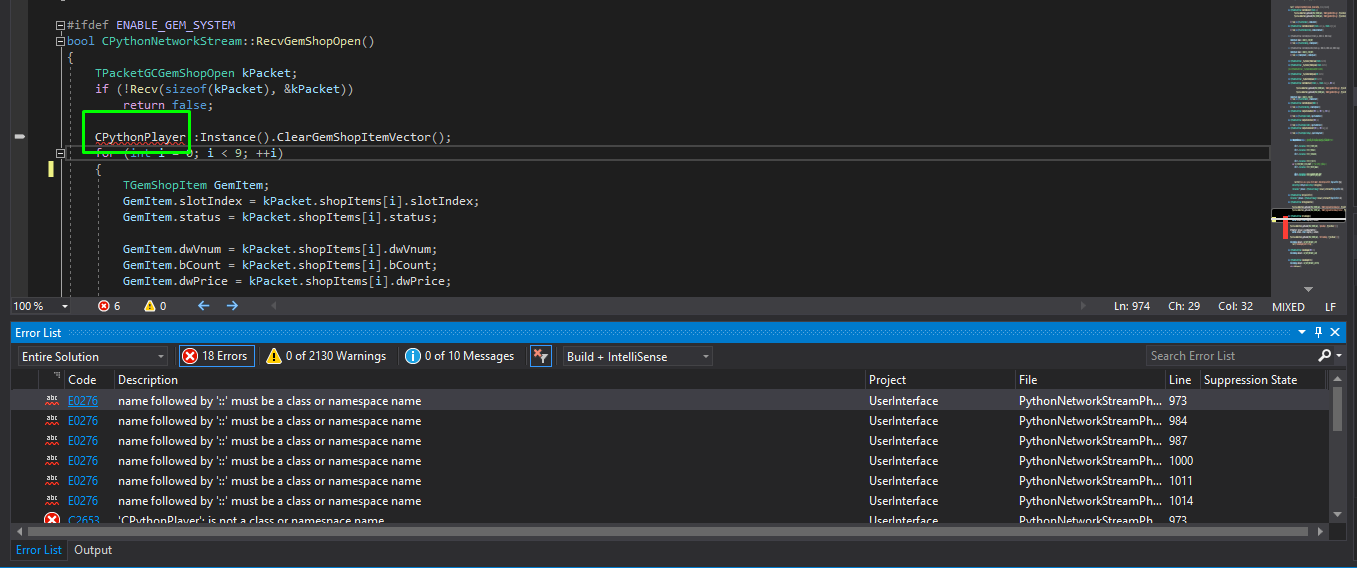This screenshot has width=1357, height=568.
Task: Navigate to previous issue with left arrow
Action: tap(203, 306)
